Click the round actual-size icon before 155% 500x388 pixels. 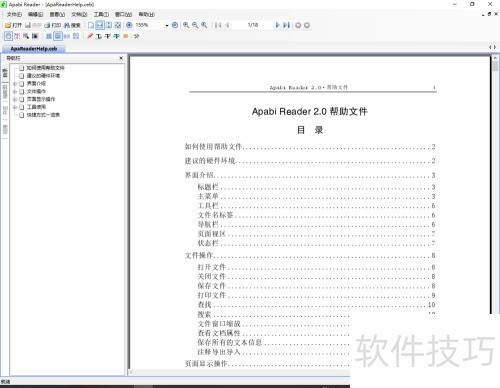coord(129,25)
